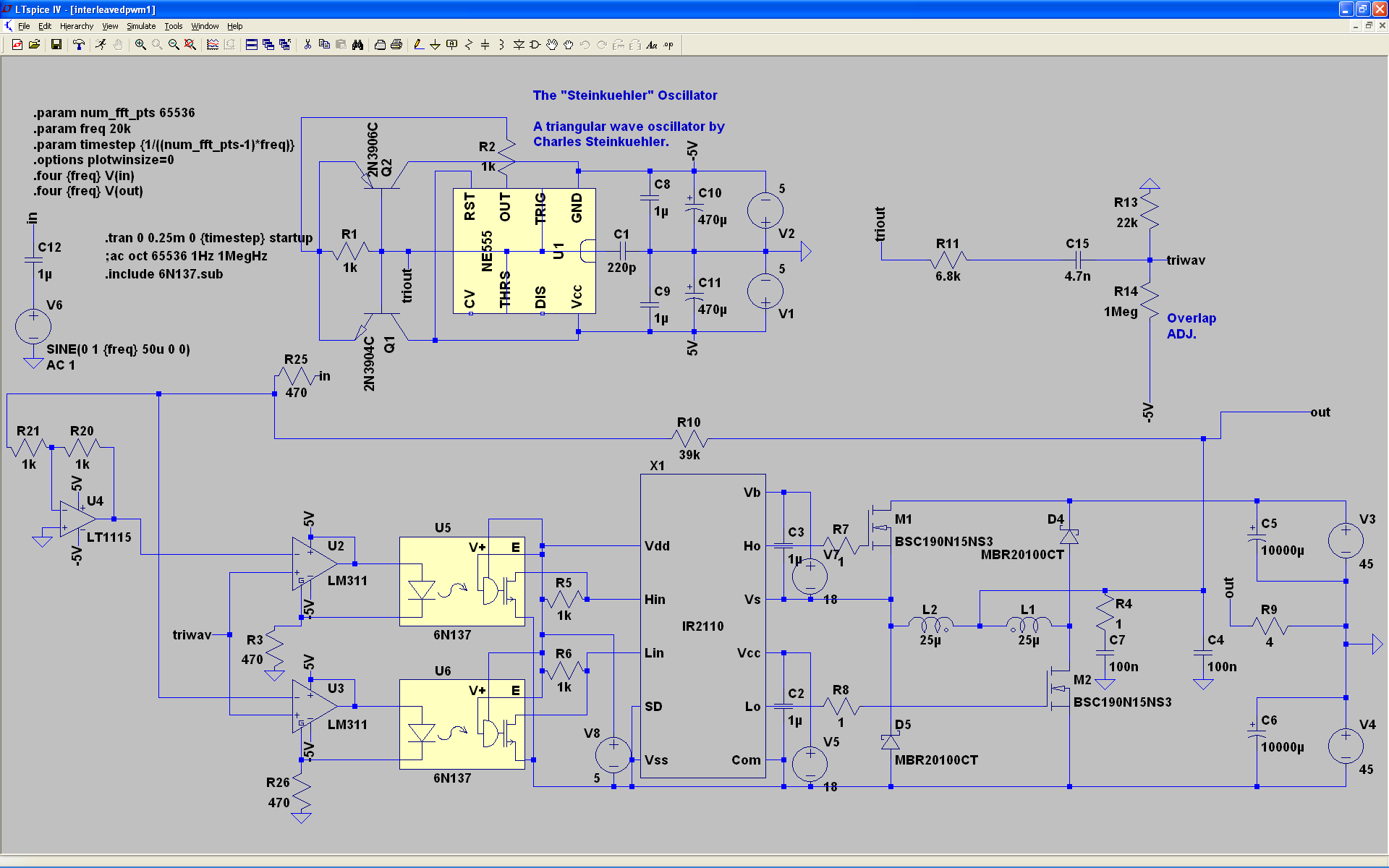Place an Inductor component
The height and width of the screenshot is (868, 1389).
coord(502,45)
